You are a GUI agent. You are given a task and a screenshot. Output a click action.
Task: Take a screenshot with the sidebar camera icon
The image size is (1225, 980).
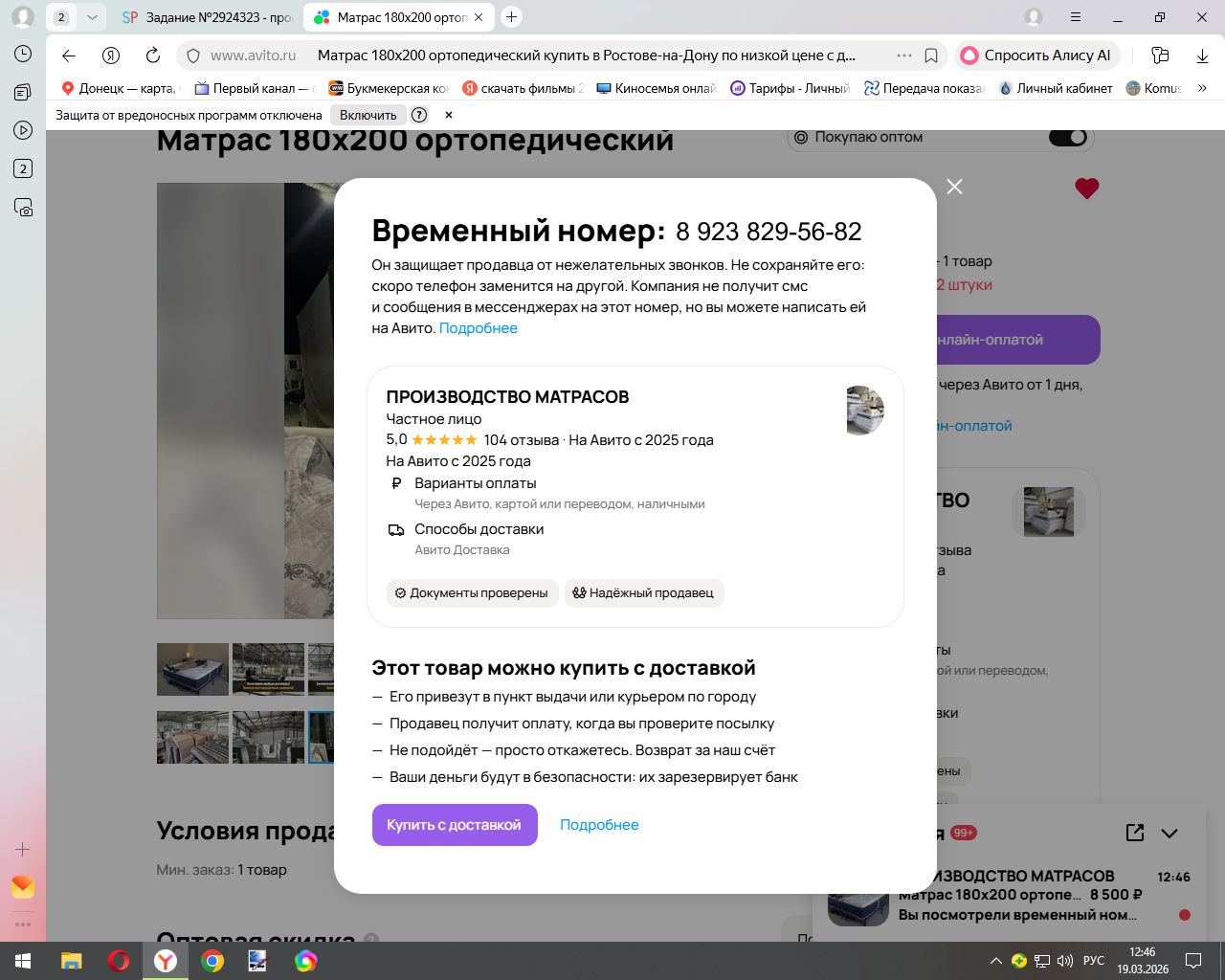[x=23, y=207]
